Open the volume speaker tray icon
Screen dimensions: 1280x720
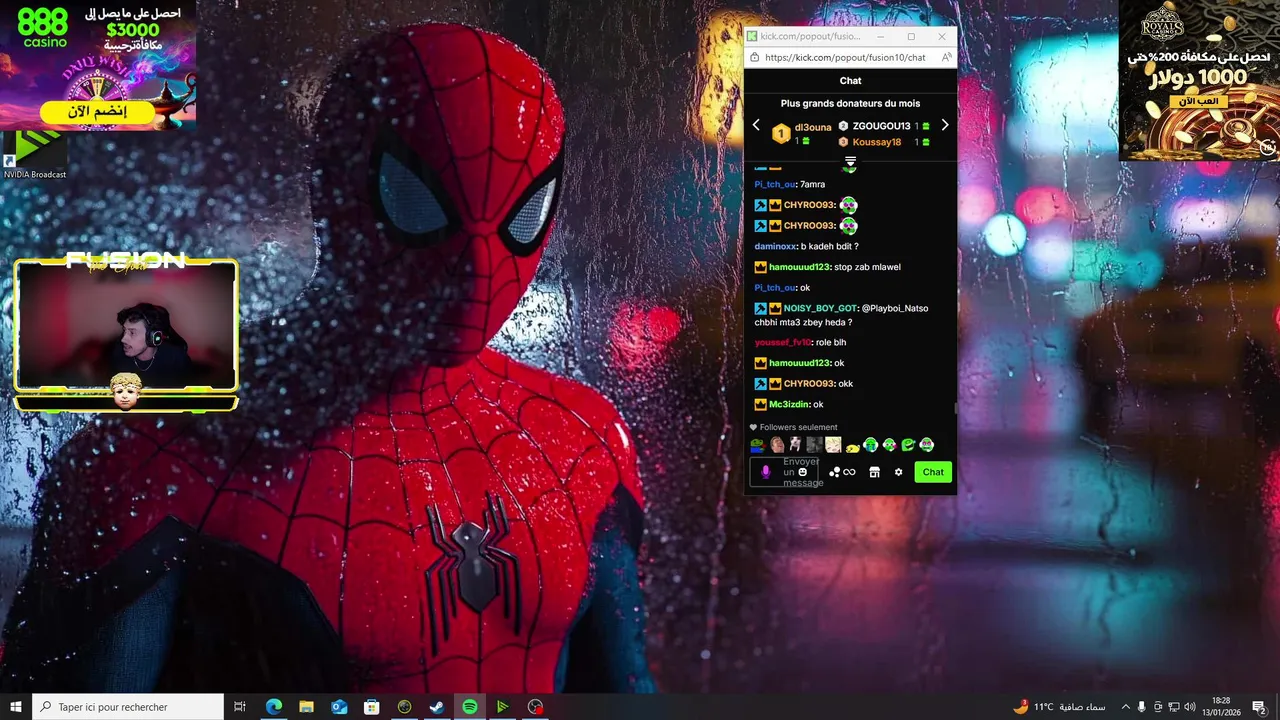point(1190,707)
